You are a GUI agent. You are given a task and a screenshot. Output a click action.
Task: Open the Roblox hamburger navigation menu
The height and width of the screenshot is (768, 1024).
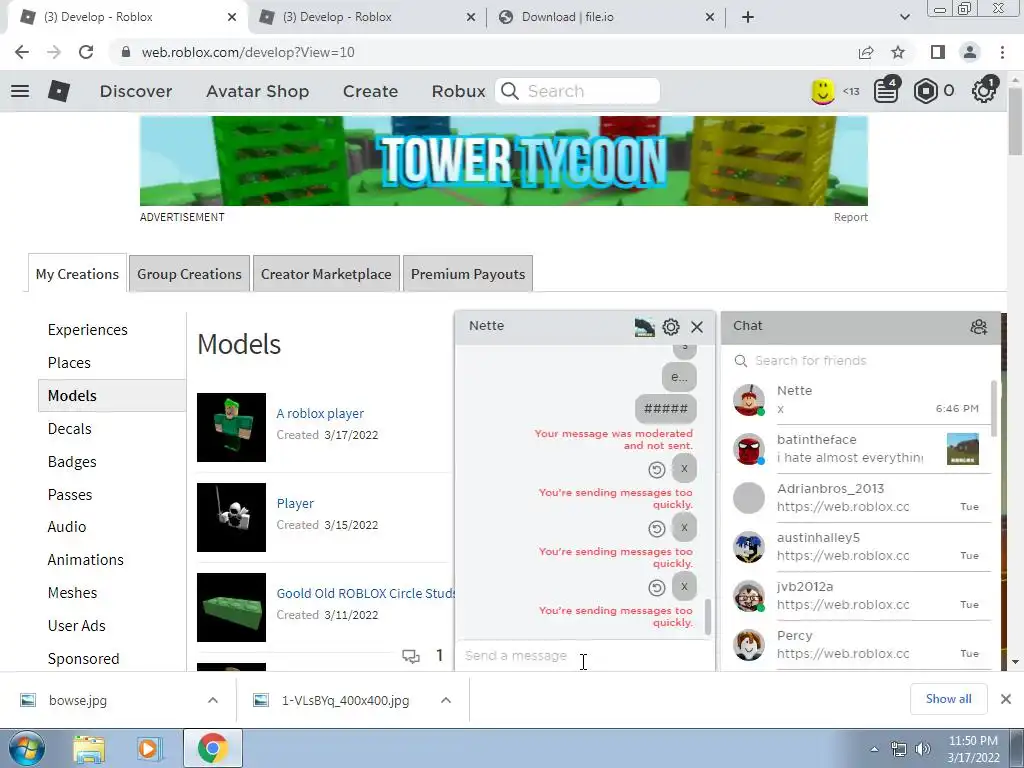coord(20,91)
